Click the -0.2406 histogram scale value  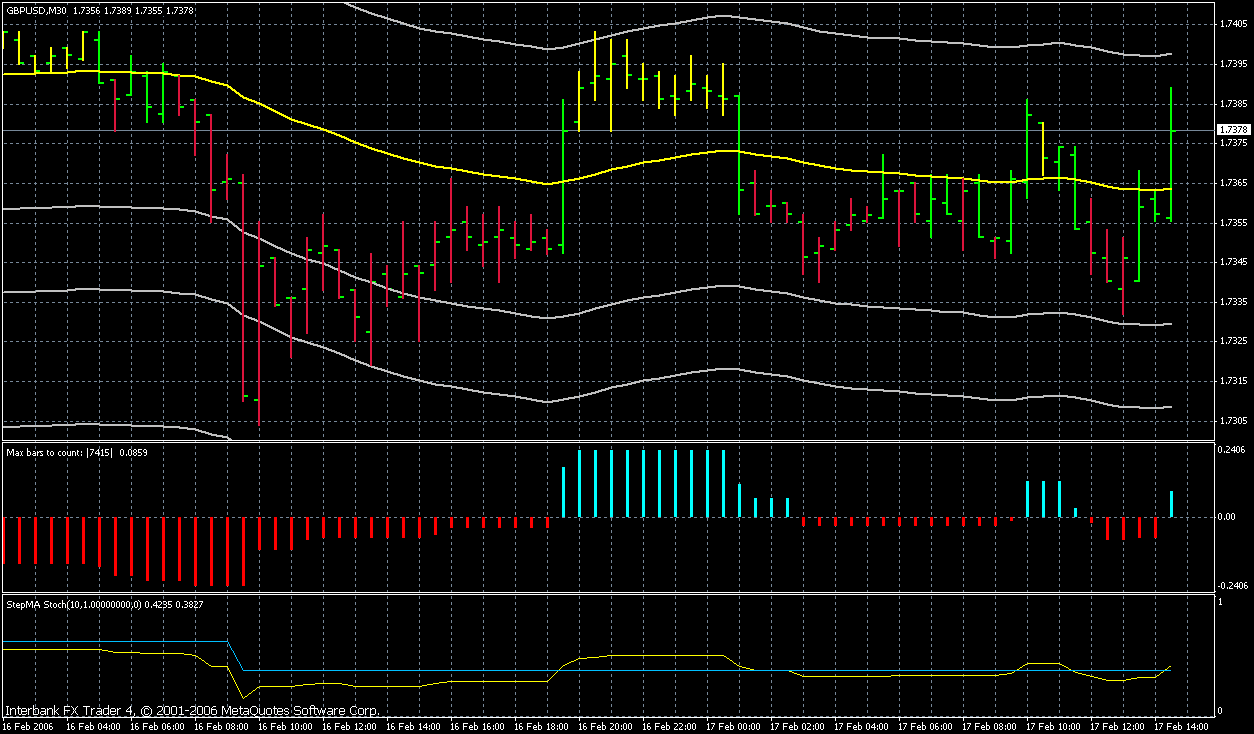click(x=1231, y=586)
